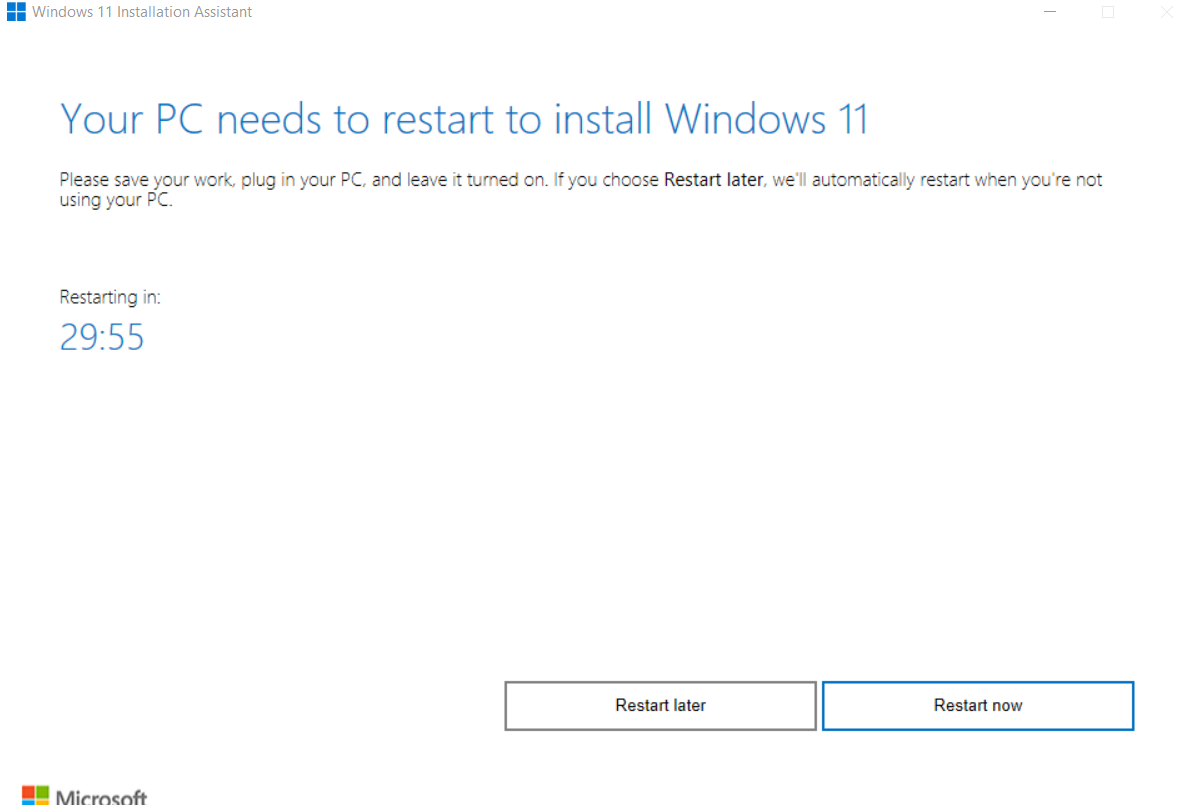This screenshot has height=805, width=1194.
Task: Click the Windows logo in title bar
Action: click(16, 11)
